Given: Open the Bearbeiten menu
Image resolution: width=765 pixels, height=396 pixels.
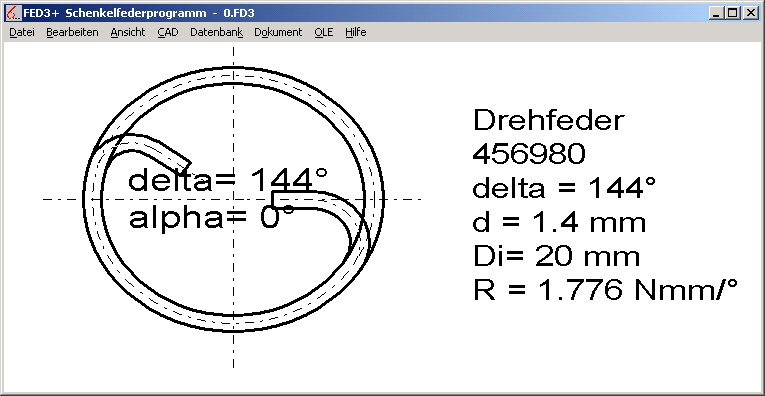Looking at the screenshot, I should 72,33.
